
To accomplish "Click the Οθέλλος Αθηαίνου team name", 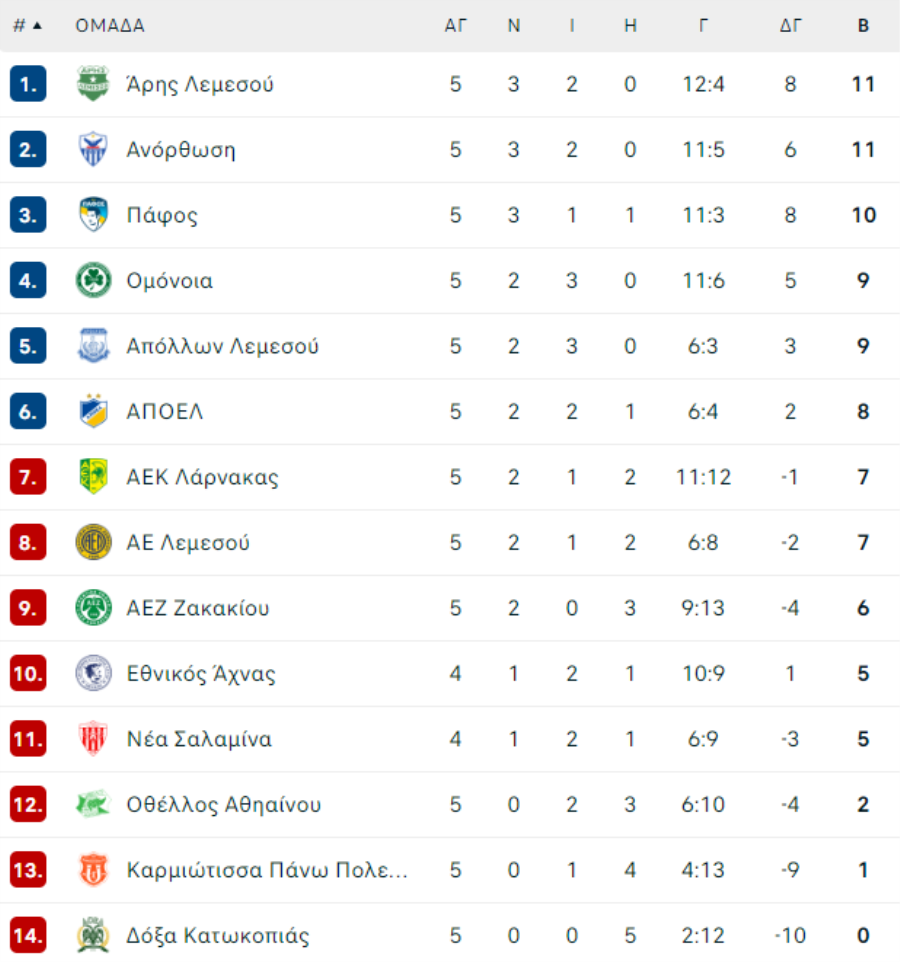I will point(224,804).
